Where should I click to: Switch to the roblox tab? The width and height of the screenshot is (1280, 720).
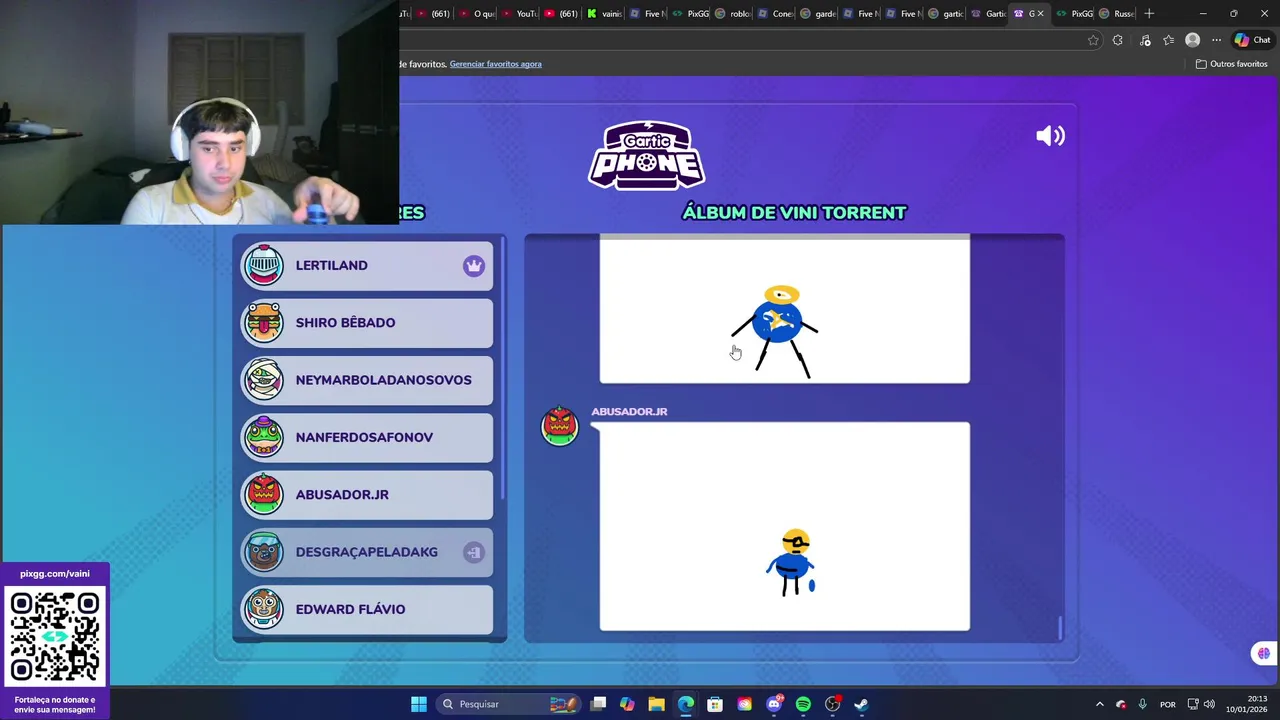pos(733,14)
